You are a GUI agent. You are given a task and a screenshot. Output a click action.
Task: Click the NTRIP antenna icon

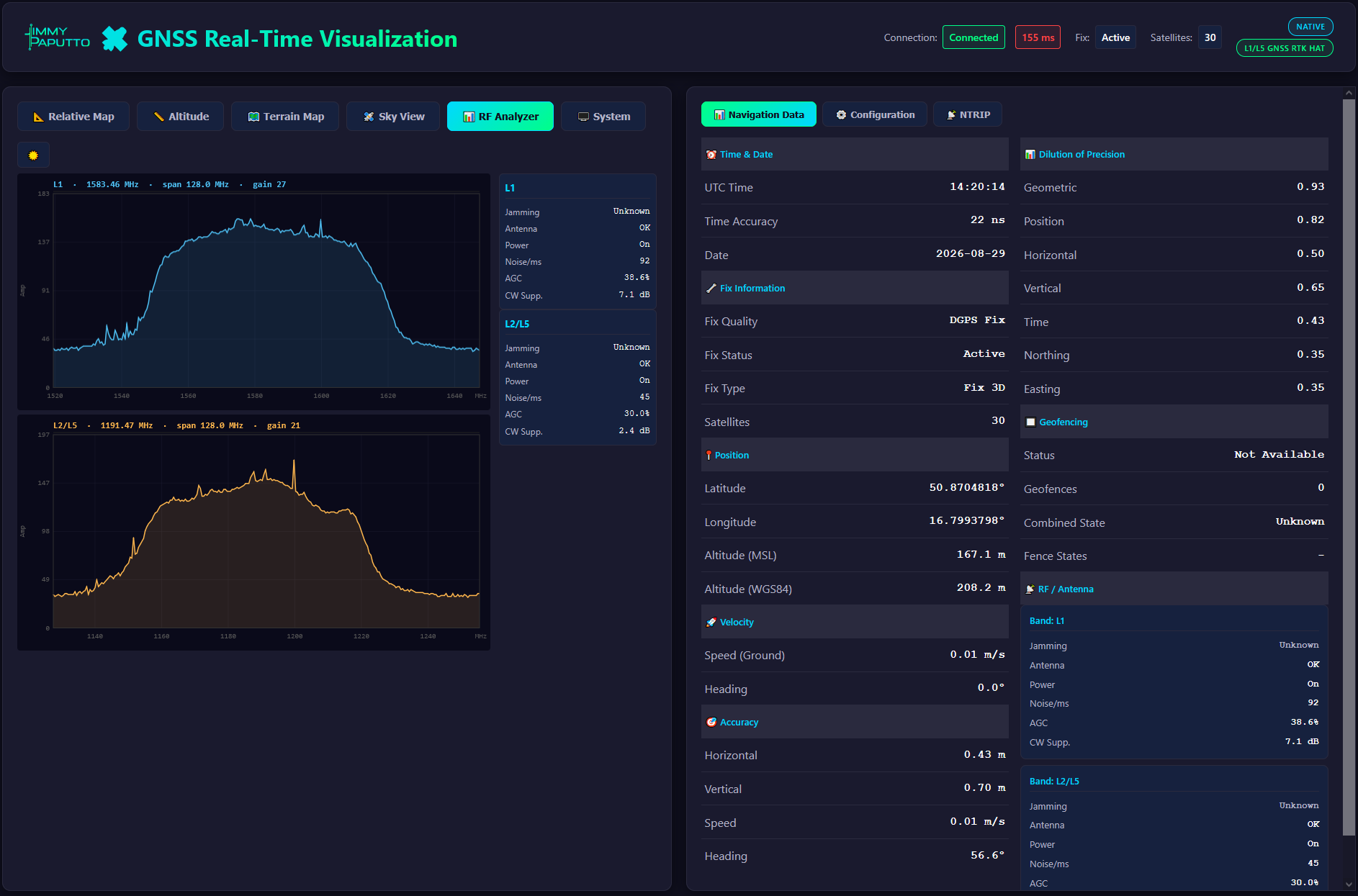951,114
